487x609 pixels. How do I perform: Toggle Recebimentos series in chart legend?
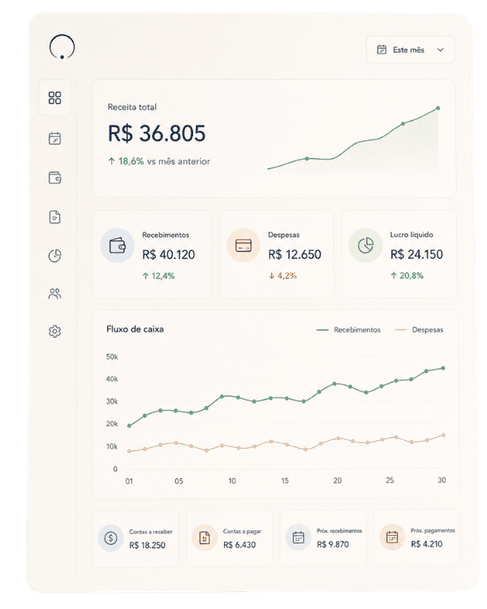348,330
